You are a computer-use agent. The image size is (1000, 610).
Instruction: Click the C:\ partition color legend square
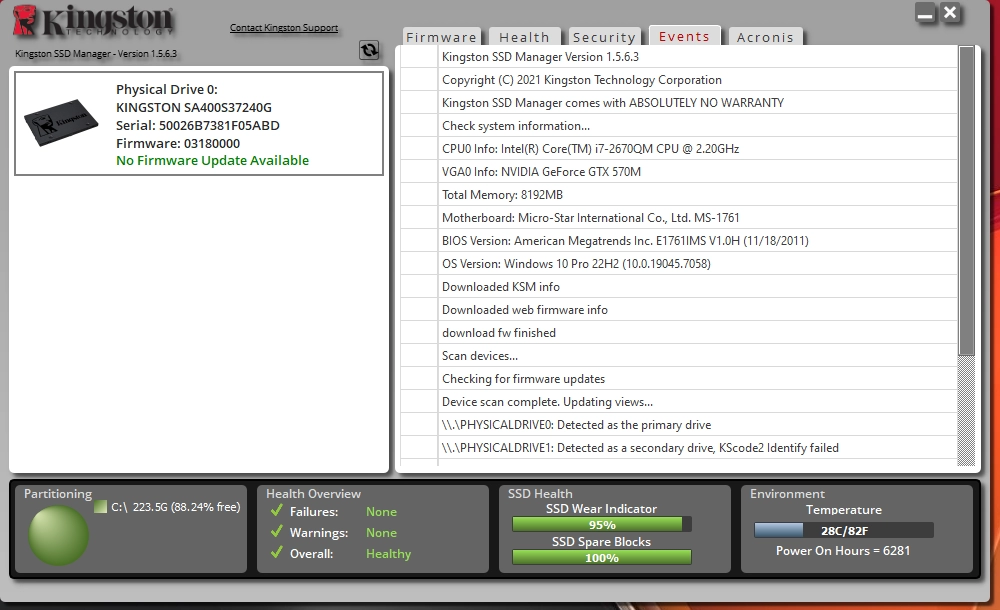(100, 507)
